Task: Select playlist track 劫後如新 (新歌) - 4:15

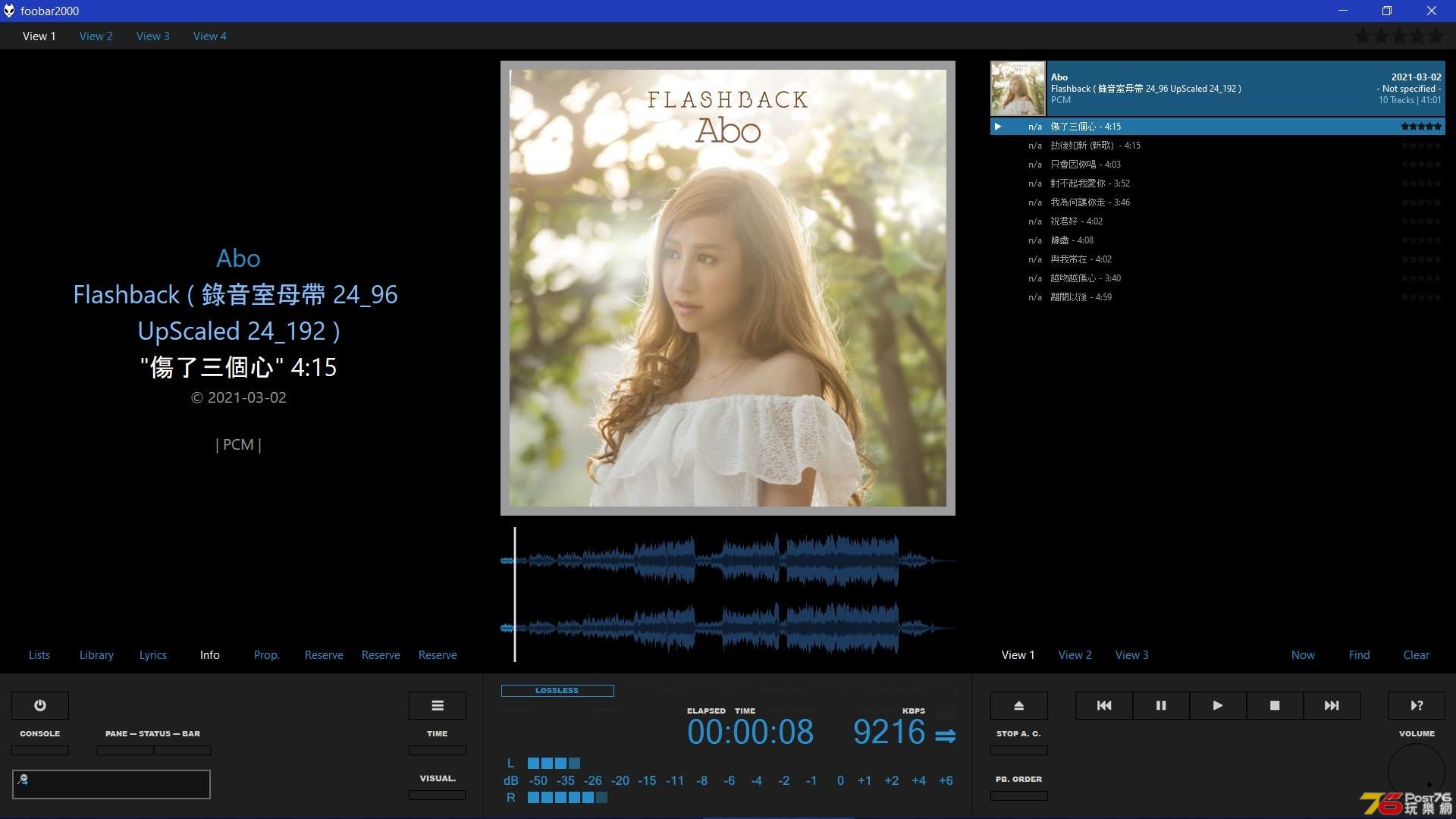Action: 1218,146
